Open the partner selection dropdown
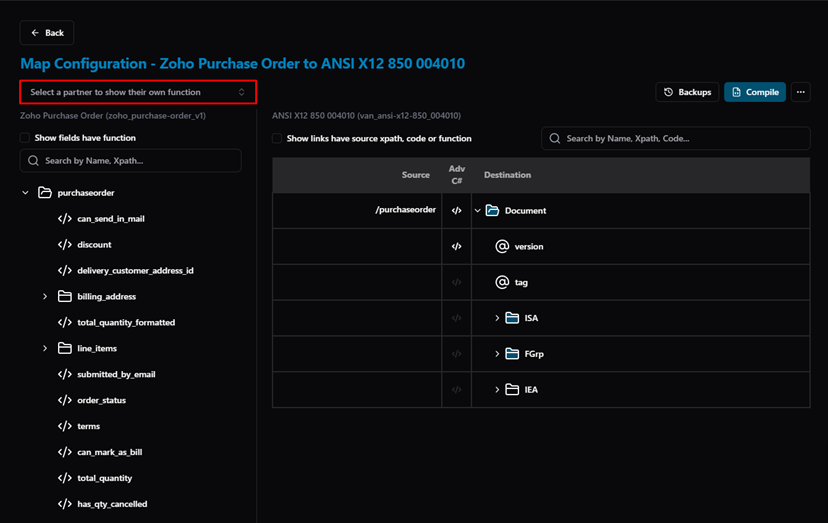828x523 pixels. 138,92
